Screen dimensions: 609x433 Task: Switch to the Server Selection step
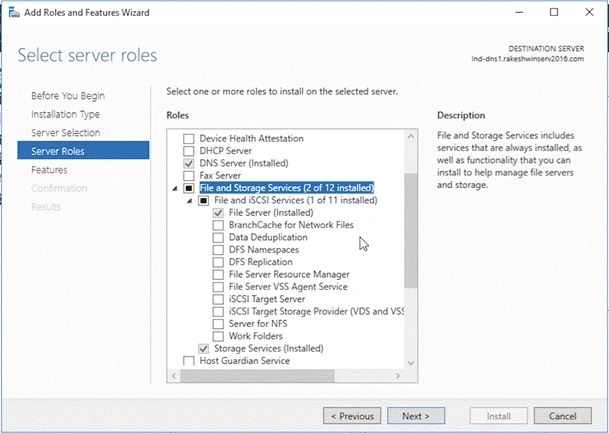coord(66,133)
